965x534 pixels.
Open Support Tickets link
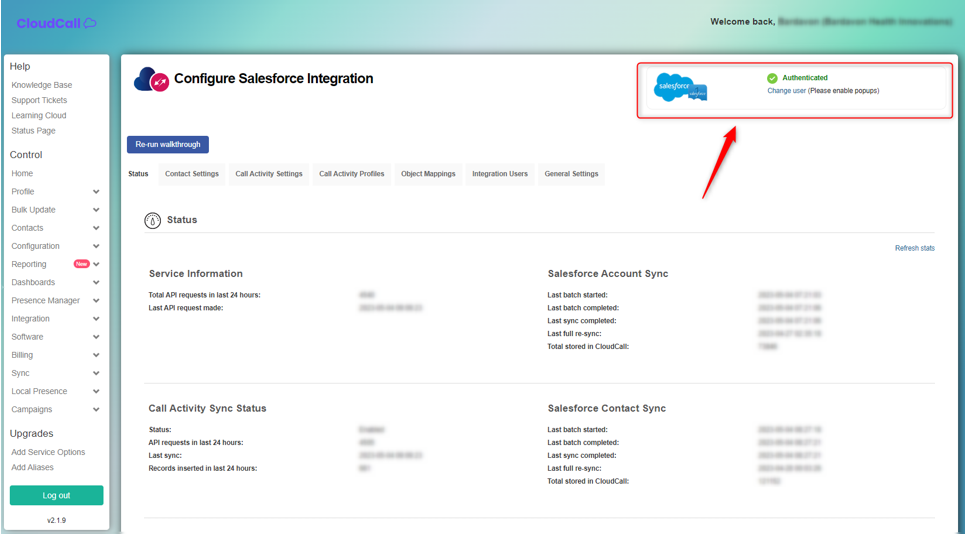pyautogui.click(x=39, y=100)
